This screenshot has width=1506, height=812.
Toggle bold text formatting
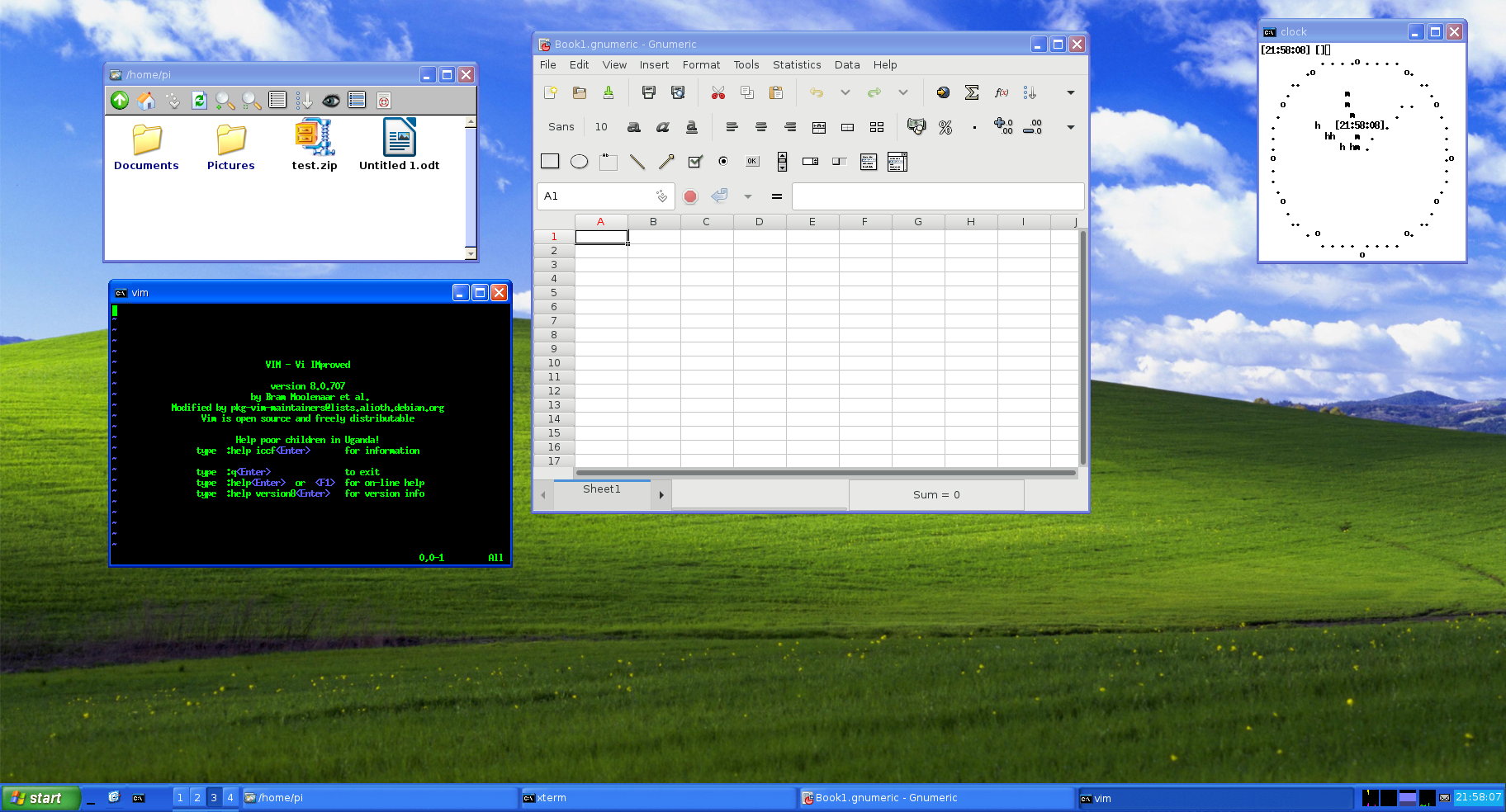tap(633, 127)
